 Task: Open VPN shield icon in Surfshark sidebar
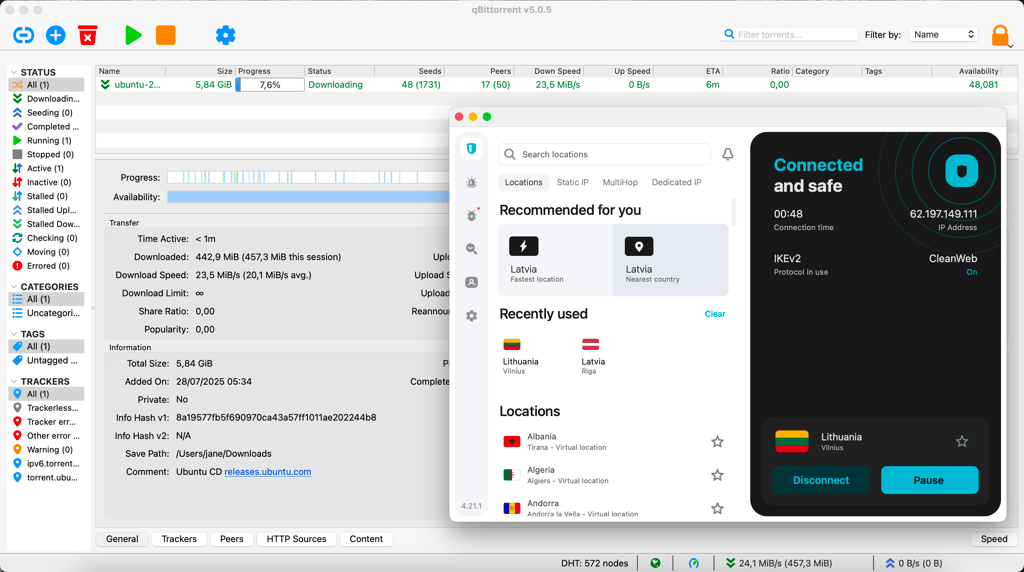(472, 149)
